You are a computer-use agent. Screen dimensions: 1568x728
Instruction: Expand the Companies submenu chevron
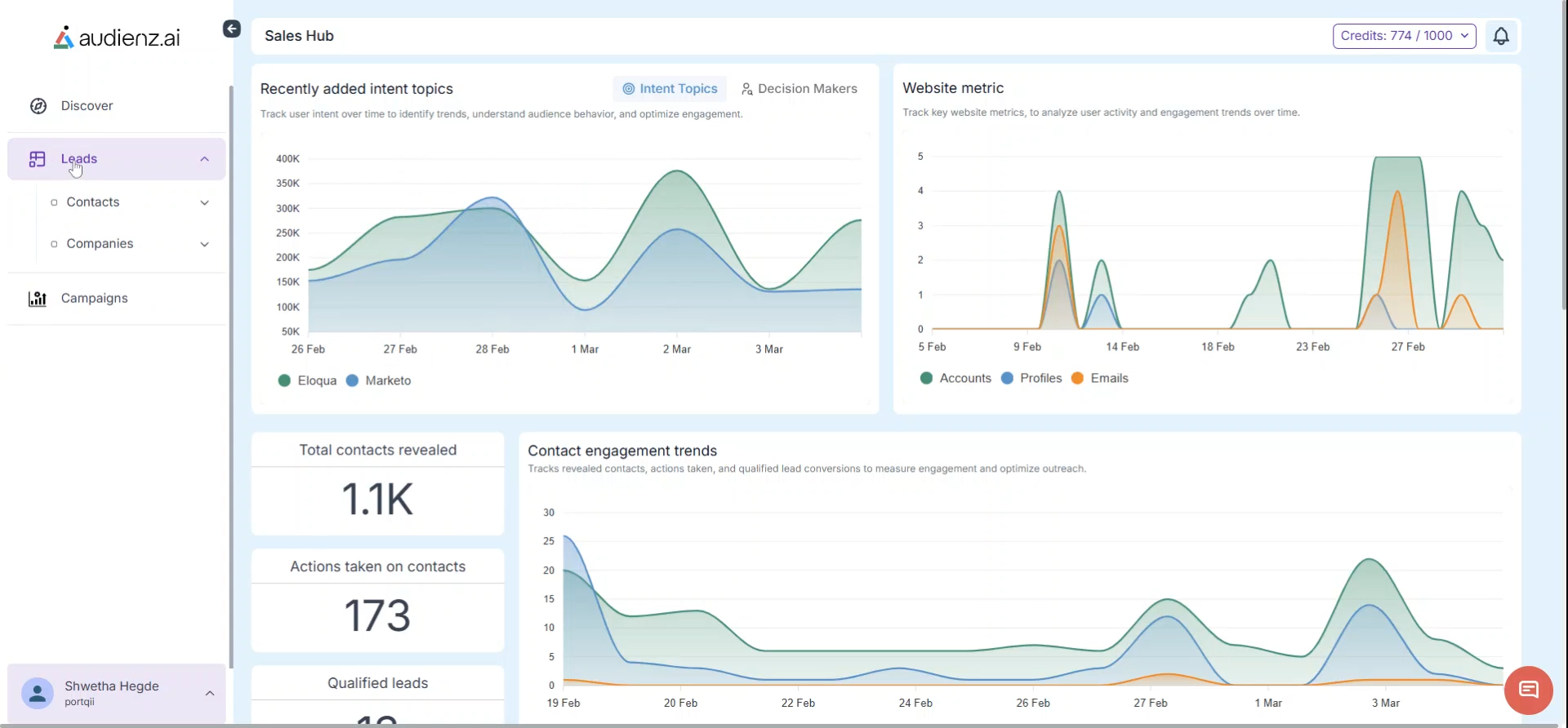pyautogui.click(x=204, y=244)
